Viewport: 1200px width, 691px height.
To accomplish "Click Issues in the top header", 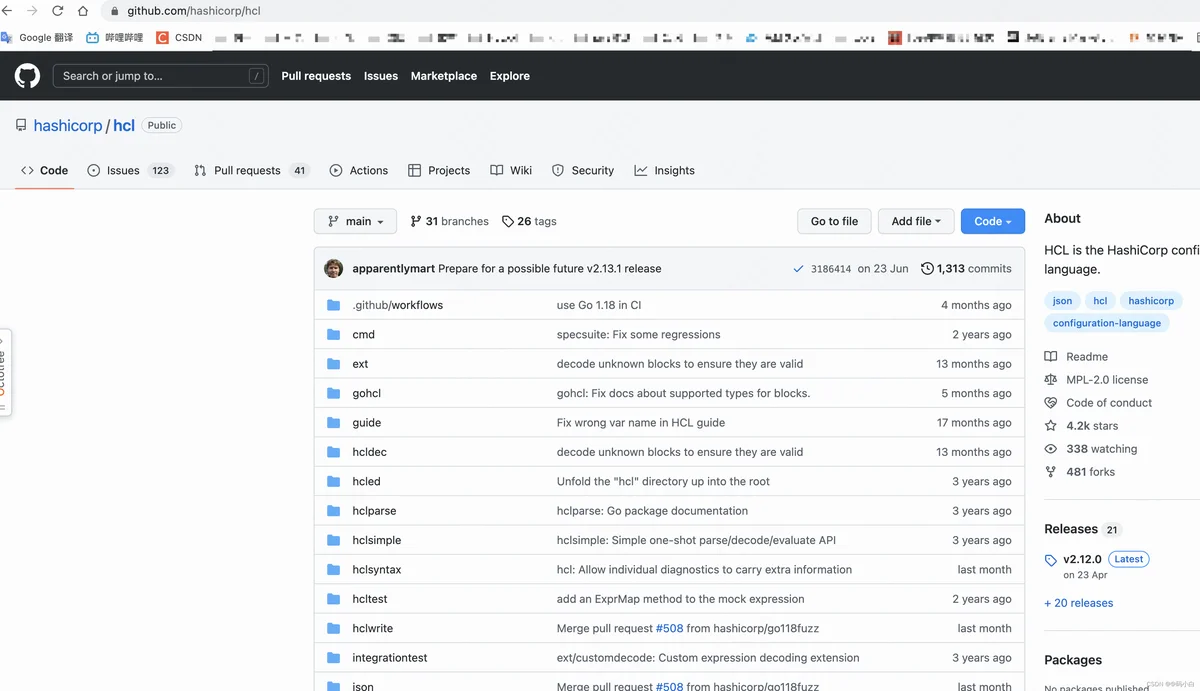I will coord(381,76).
